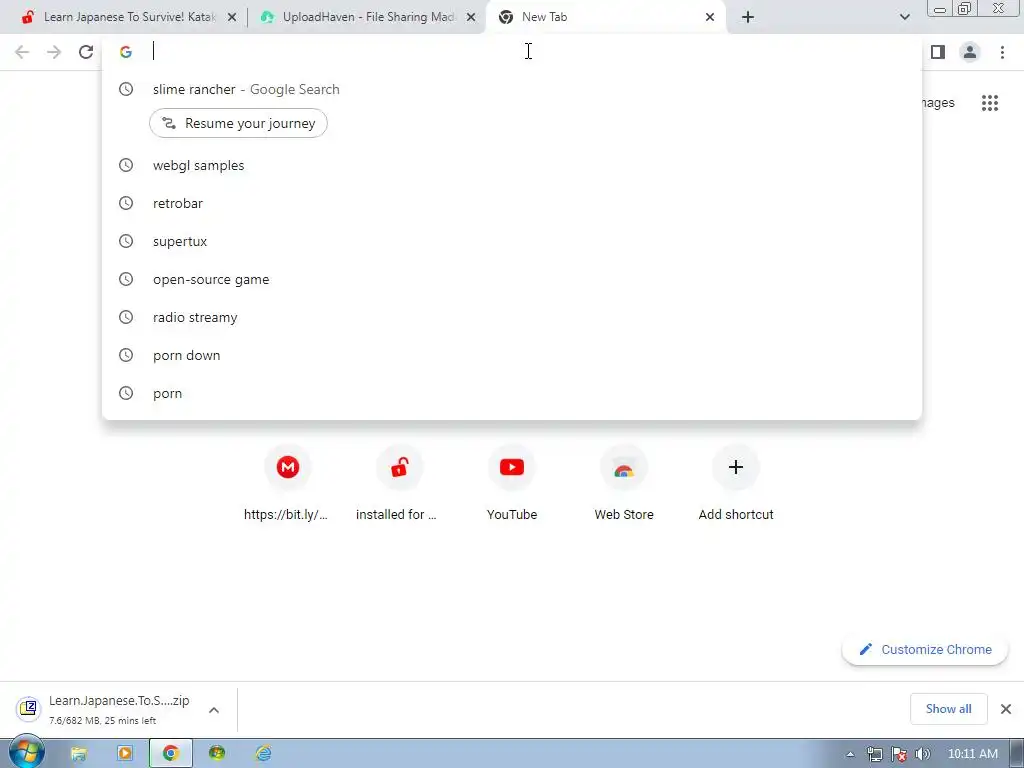Close the UploadHaven tab
The image size is (1024, 768).
(x=471, y=17)
